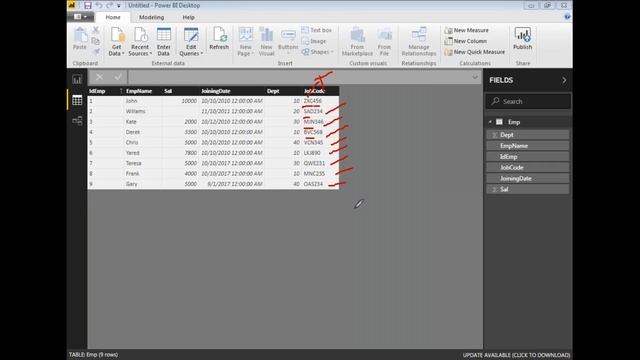Select the Dept field
Screen dimensions: 640x360
tap(527, 135)
